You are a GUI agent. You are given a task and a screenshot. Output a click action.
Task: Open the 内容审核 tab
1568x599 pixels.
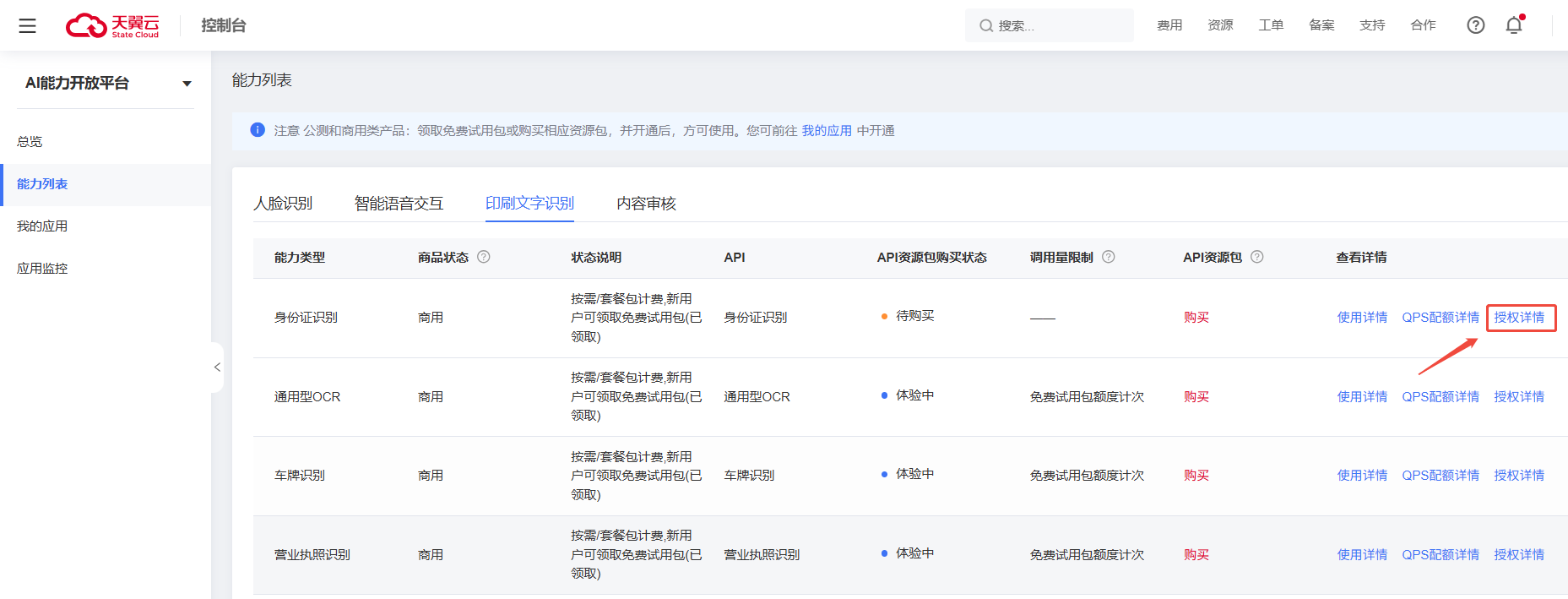[646, 204]
